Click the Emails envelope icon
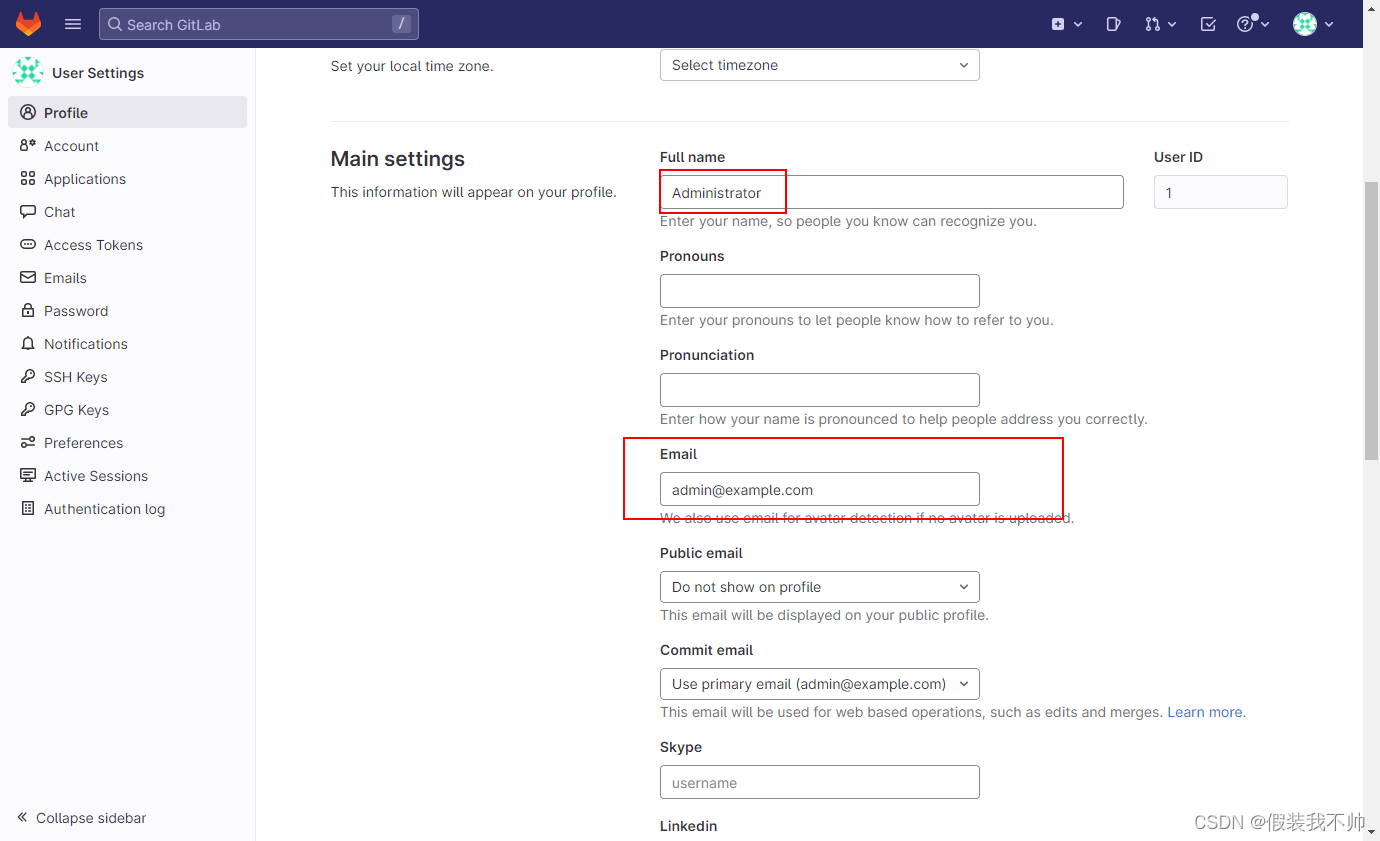The height and width of the screenshot is (841, 1380). (28, 278)
